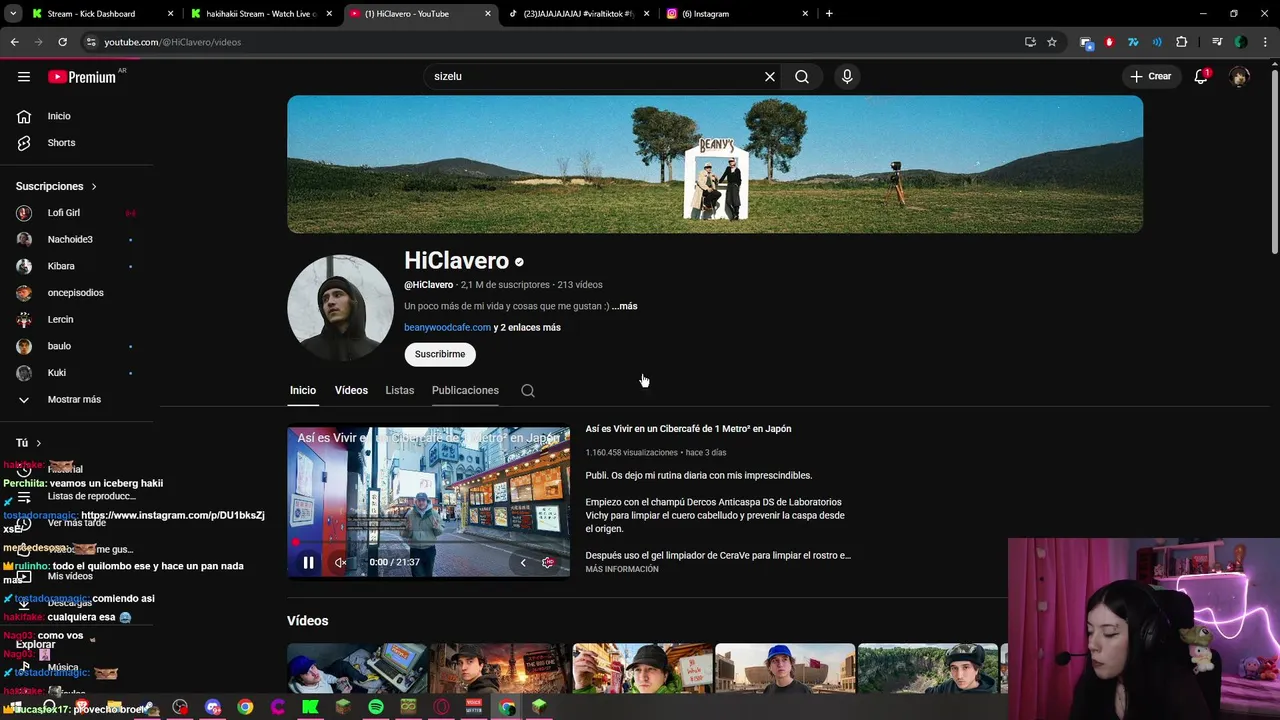The width and height of the screenshot is (1280, 720).
Task: Open beanywoodcafe.com link
Action: tap(447, 327)
